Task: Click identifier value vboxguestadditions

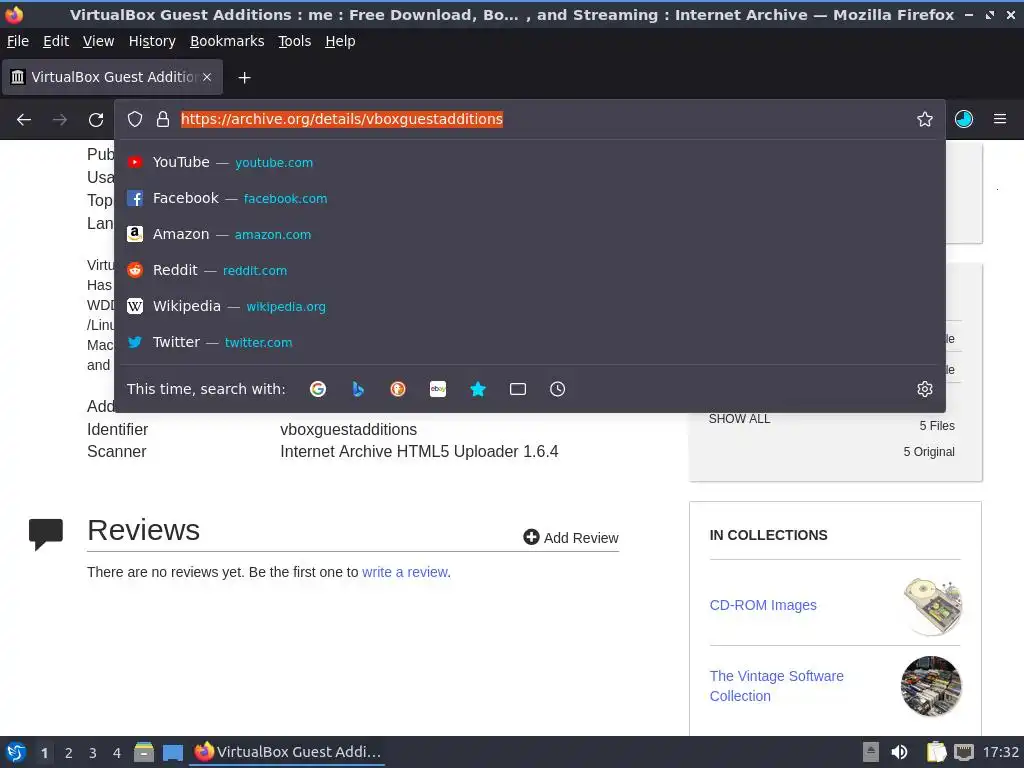Action: pos(348,430)
